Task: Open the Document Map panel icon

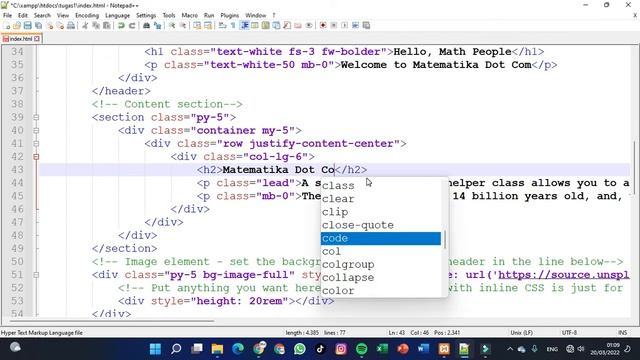Action: [x=265, y=25]
